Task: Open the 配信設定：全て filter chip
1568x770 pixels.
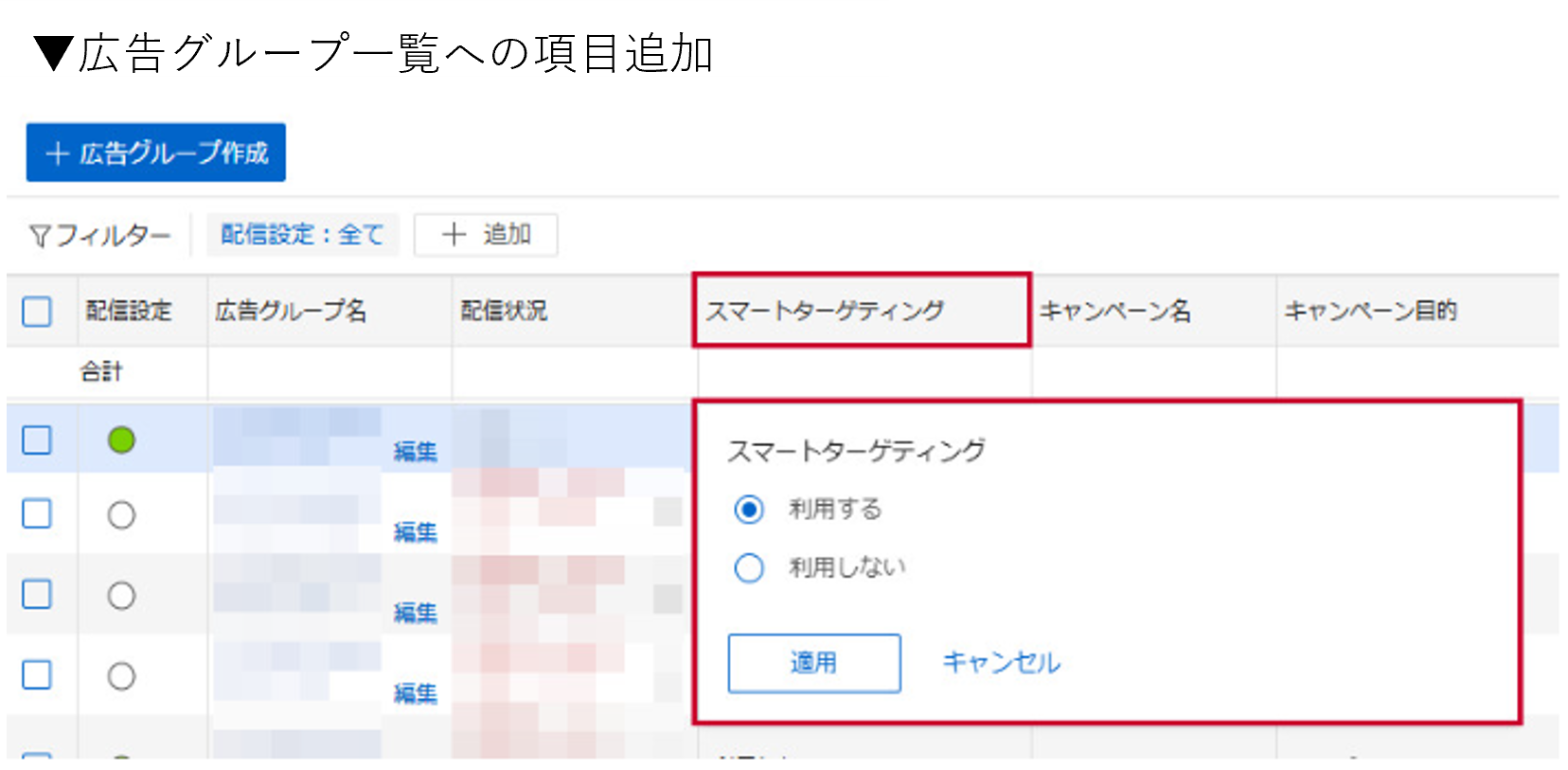Action: pos(302,235)
